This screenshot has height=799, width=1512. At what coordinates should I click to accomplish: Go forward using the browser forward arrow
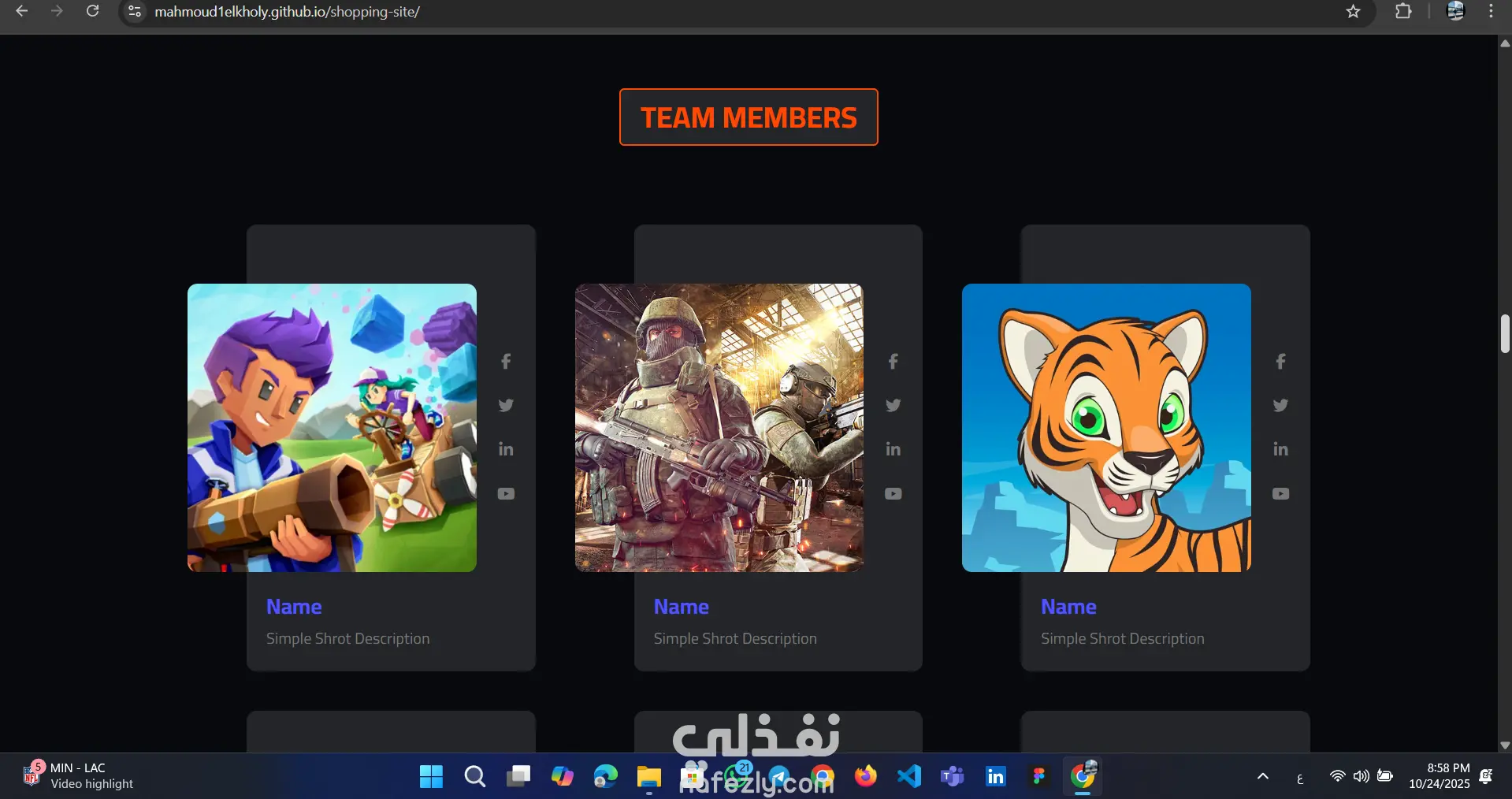tap(57, 11)
